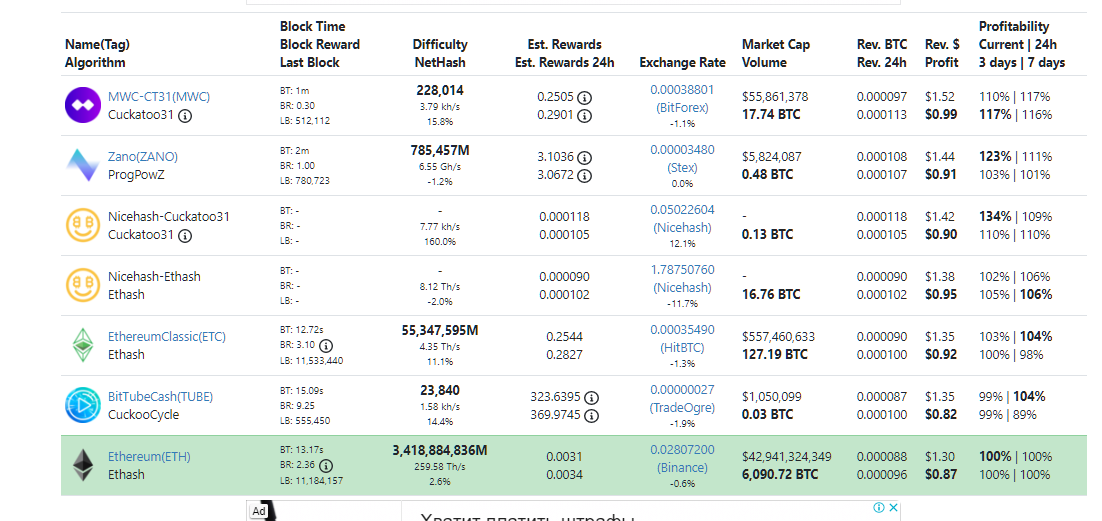1102x521 pixels.
Task: Open the EthereumClassic(ETC) coin link
Action: (x=167, y=337)
